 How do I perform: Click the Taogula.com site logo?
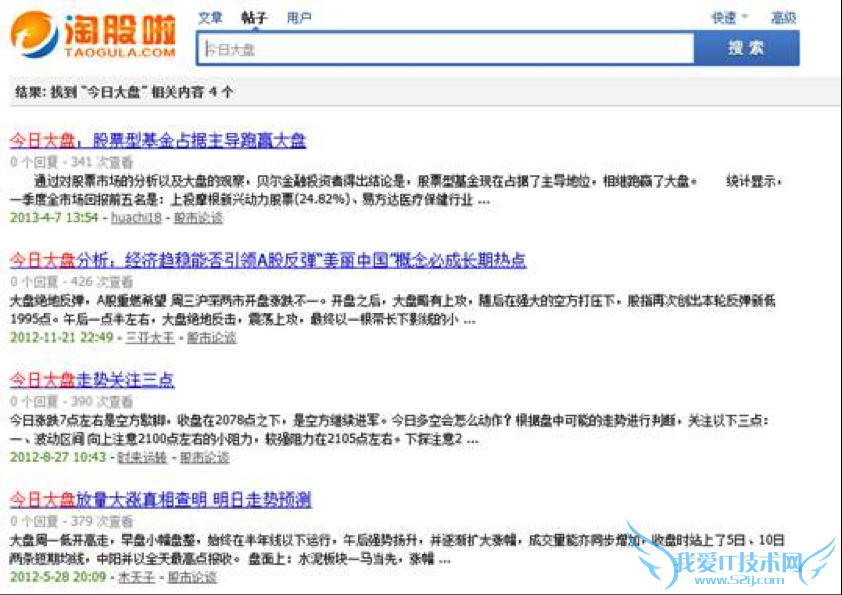(x=93, y=34)
